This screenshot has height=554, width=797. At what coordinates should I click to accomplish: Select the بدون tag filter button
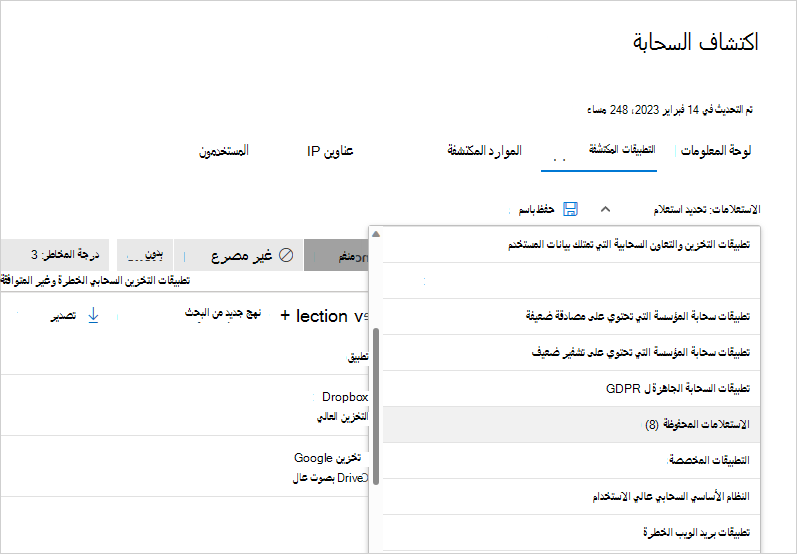pos(145,255)
